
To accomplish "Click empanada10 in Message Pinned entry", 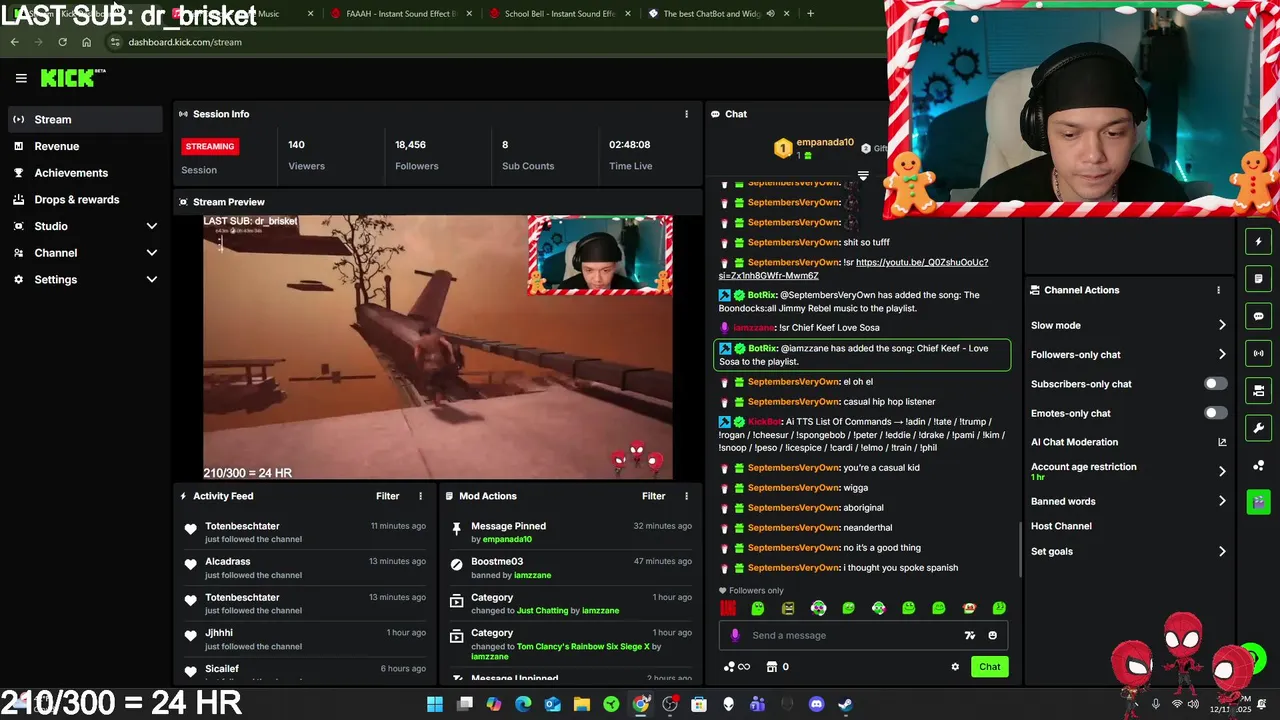I will (x=507, y=540).
